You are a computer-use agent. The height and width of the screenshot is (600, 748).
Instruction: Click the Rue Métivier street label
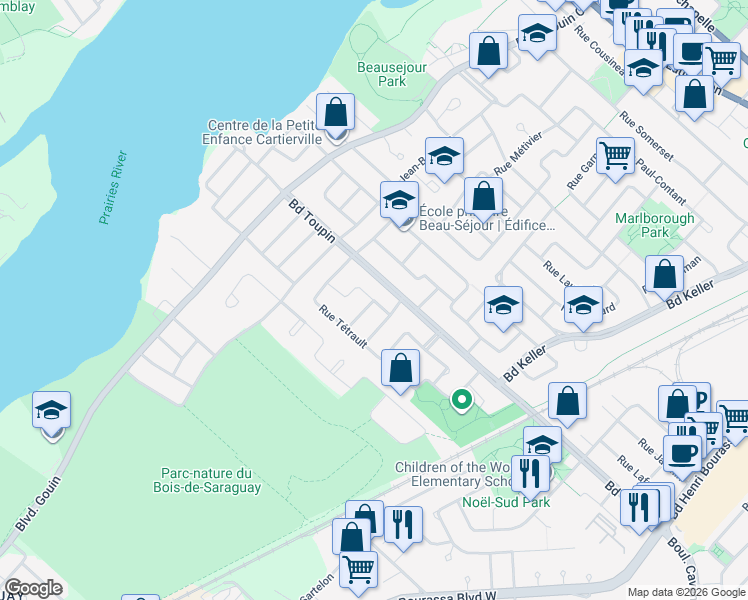[x=518, y=154]
